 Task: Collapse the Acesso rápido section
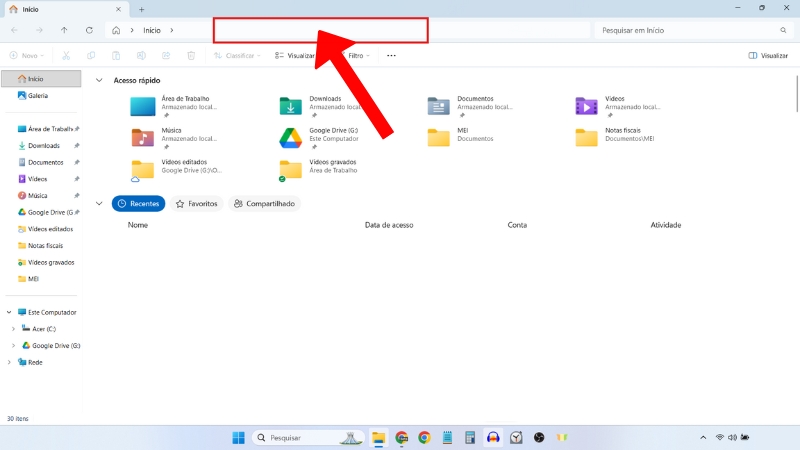pyautogui.click(x=99, y=80)
